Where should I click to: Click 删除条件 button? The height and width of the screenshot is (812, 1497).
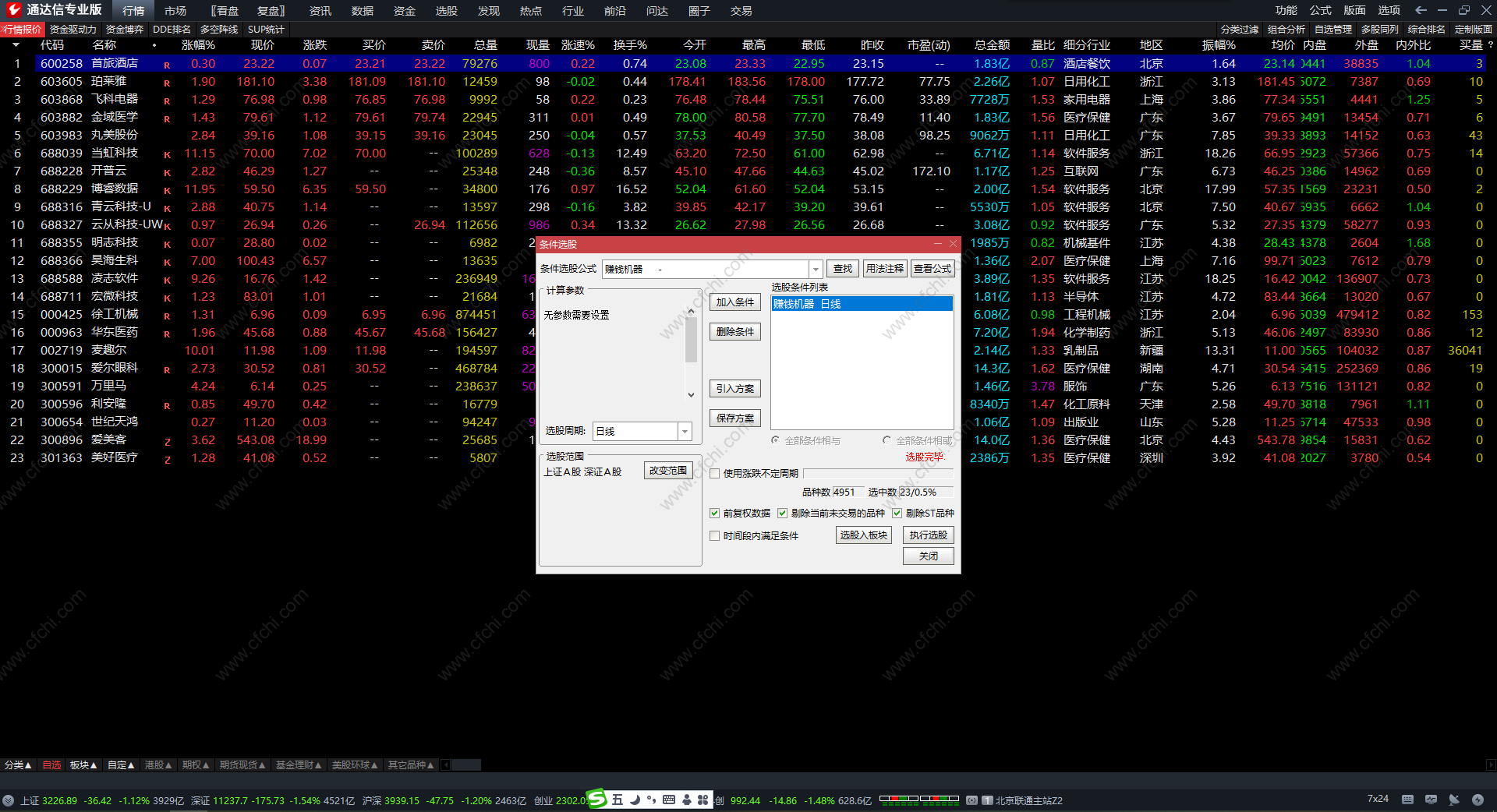[735, 332]
